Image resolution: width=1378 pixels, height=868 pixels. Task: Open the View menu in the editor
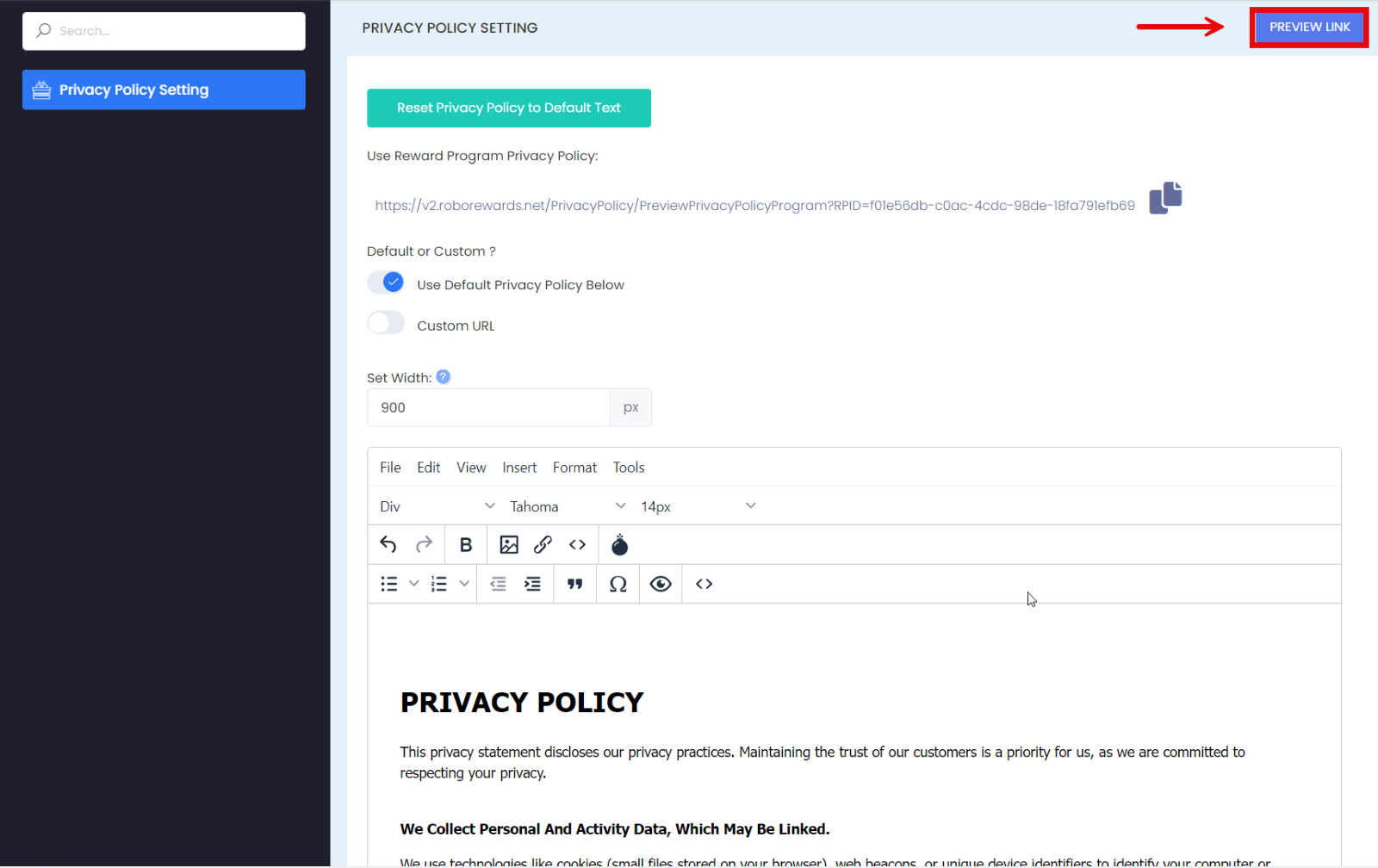[x=471, y=468]
